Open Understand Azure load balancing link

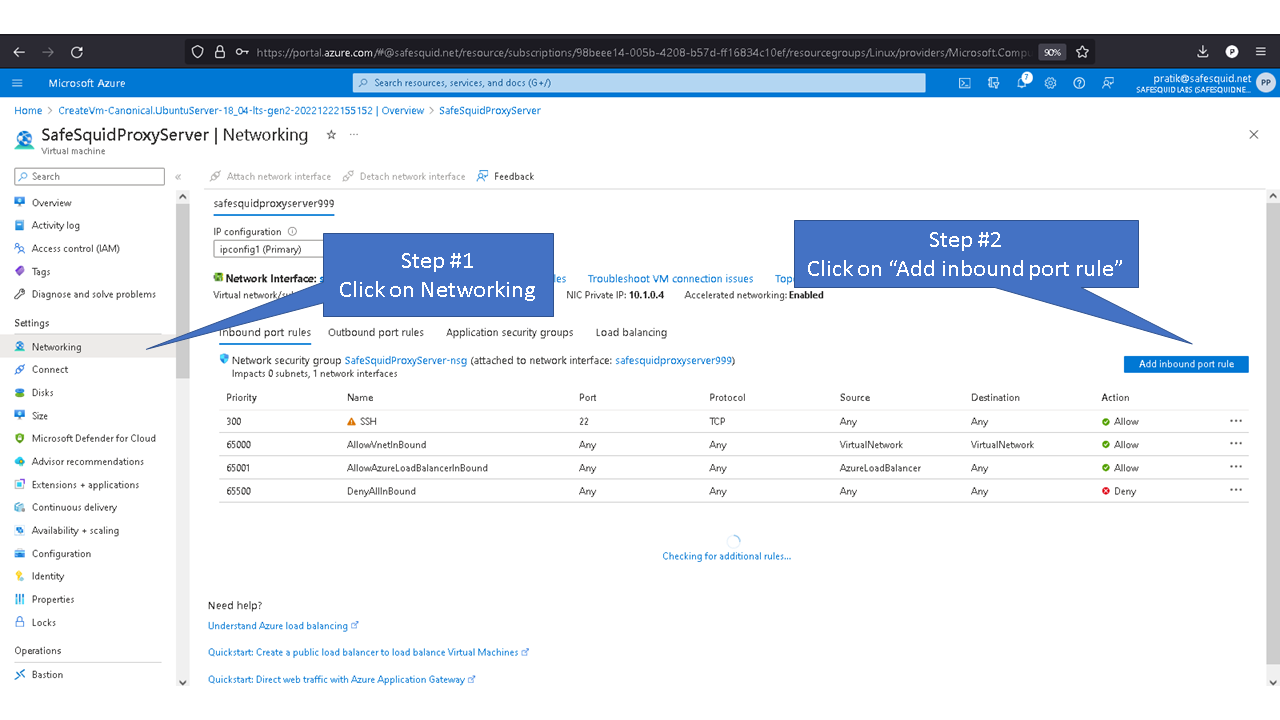[x=283, y=626]
